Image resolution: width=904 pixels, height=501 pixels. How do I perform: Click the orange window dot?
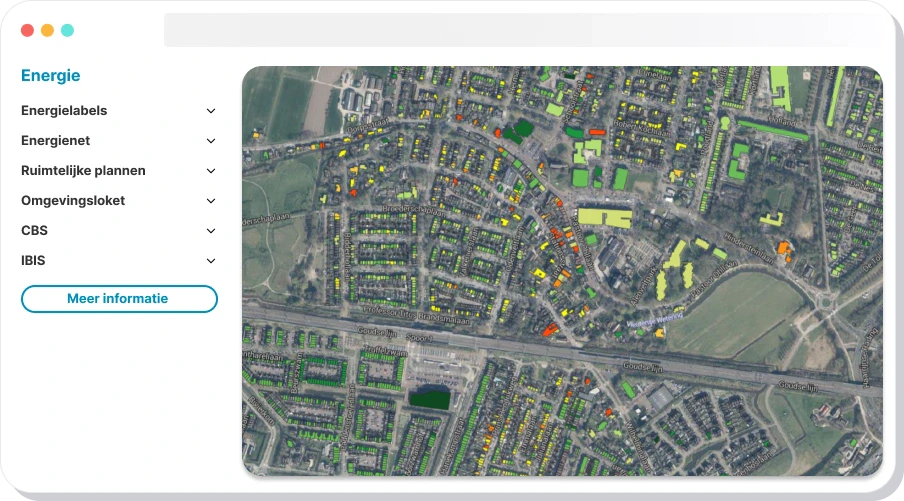47,30
